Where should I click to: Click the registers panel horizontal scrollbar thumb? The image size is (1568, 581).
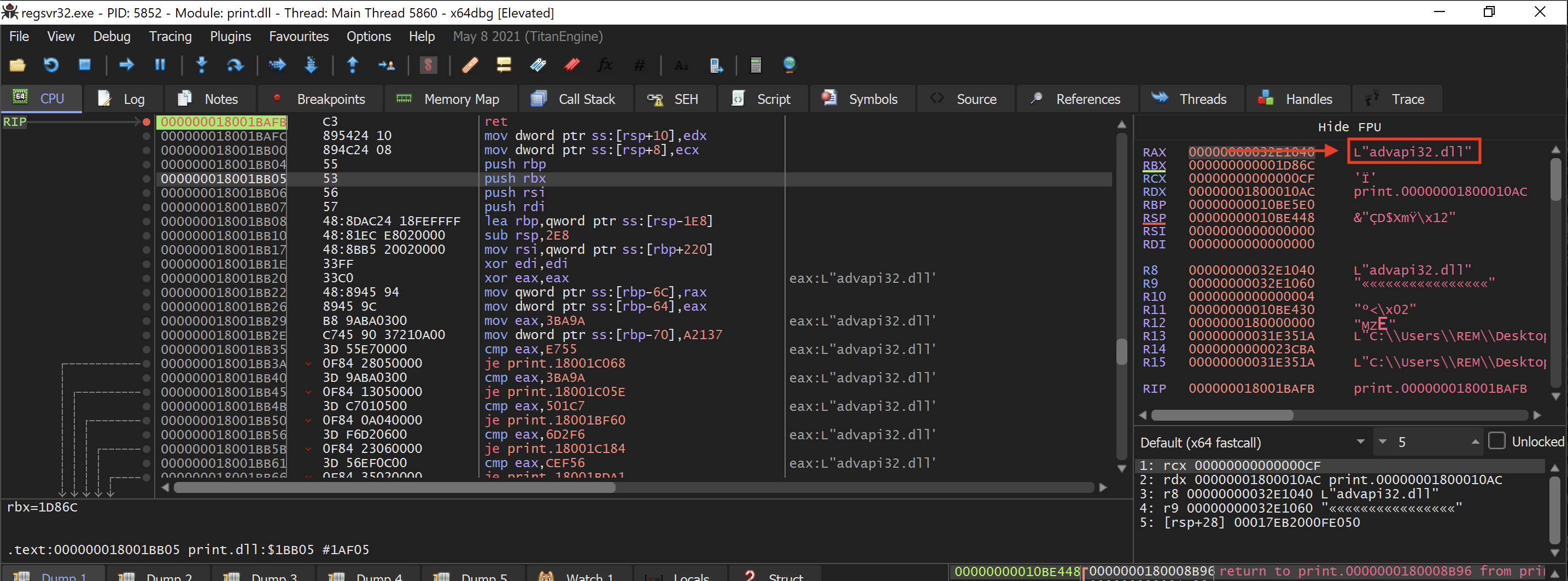(1222, 415)
